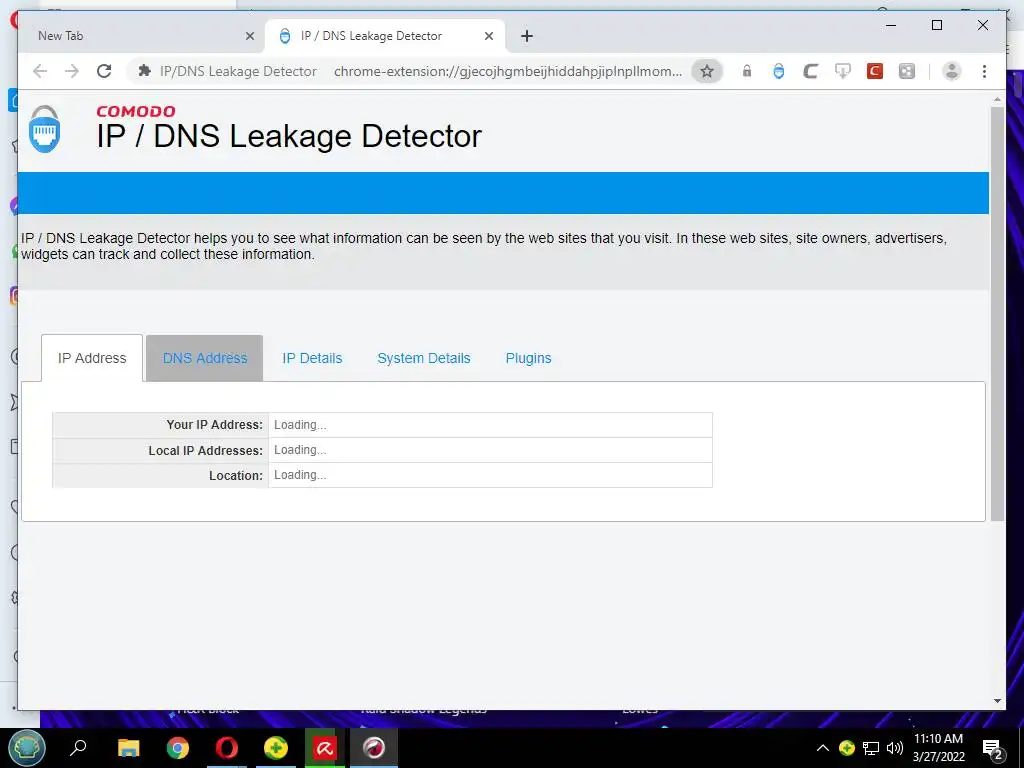Open the IP Details tab
The width and height of the screenshot is (1024, 768).
(312, 358)
